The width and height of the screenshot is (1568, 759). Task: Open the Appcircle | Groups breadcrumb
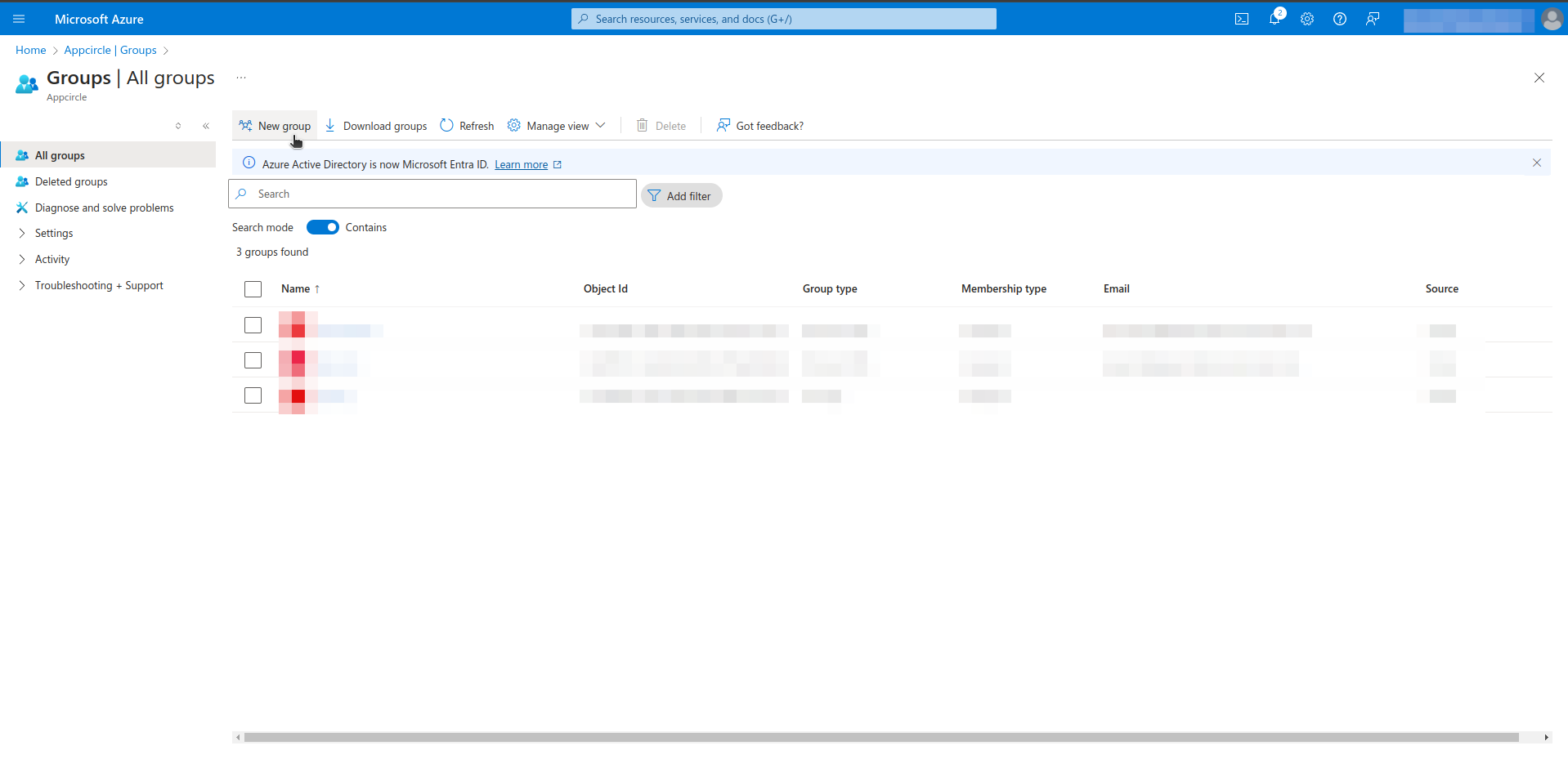click(x=110, y=50)
